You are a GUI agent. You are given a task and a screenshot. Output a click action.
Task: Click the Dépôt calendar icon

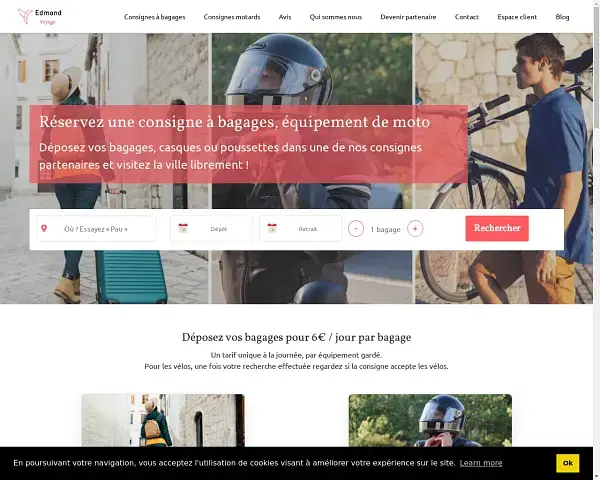[x=183, y=229]
